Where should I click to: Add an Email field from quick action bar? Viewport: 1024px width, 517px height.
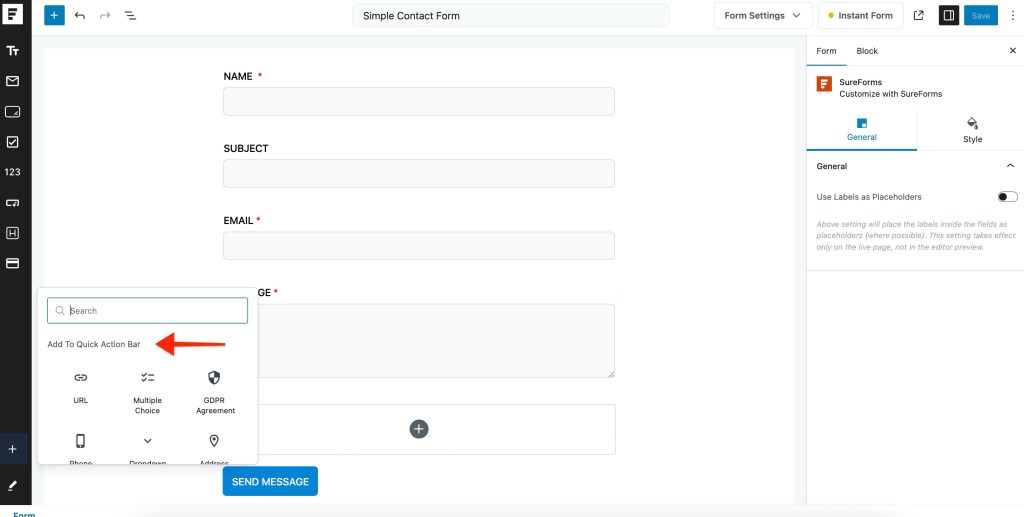click(x=12, y=81)
